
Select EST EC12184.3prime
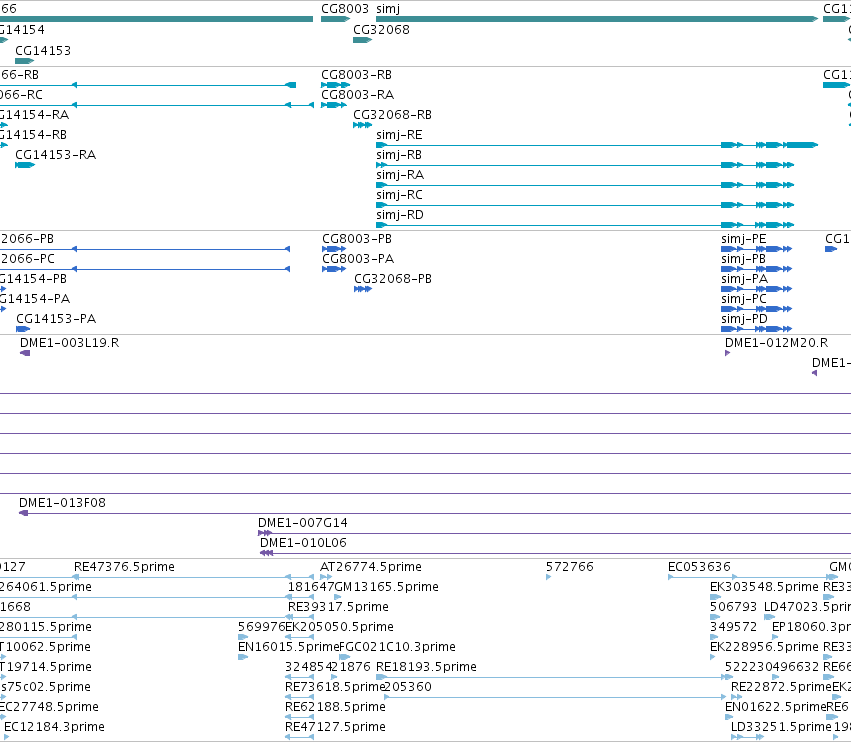click(7, 738)
